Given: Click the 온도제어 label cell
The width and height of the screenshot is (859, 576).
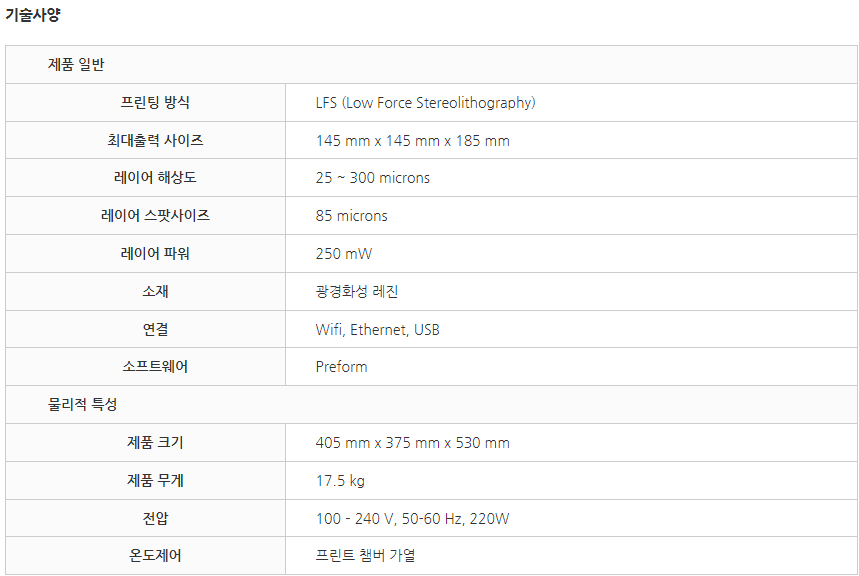Looking at the screenshot, I should (x=146, y=556).
